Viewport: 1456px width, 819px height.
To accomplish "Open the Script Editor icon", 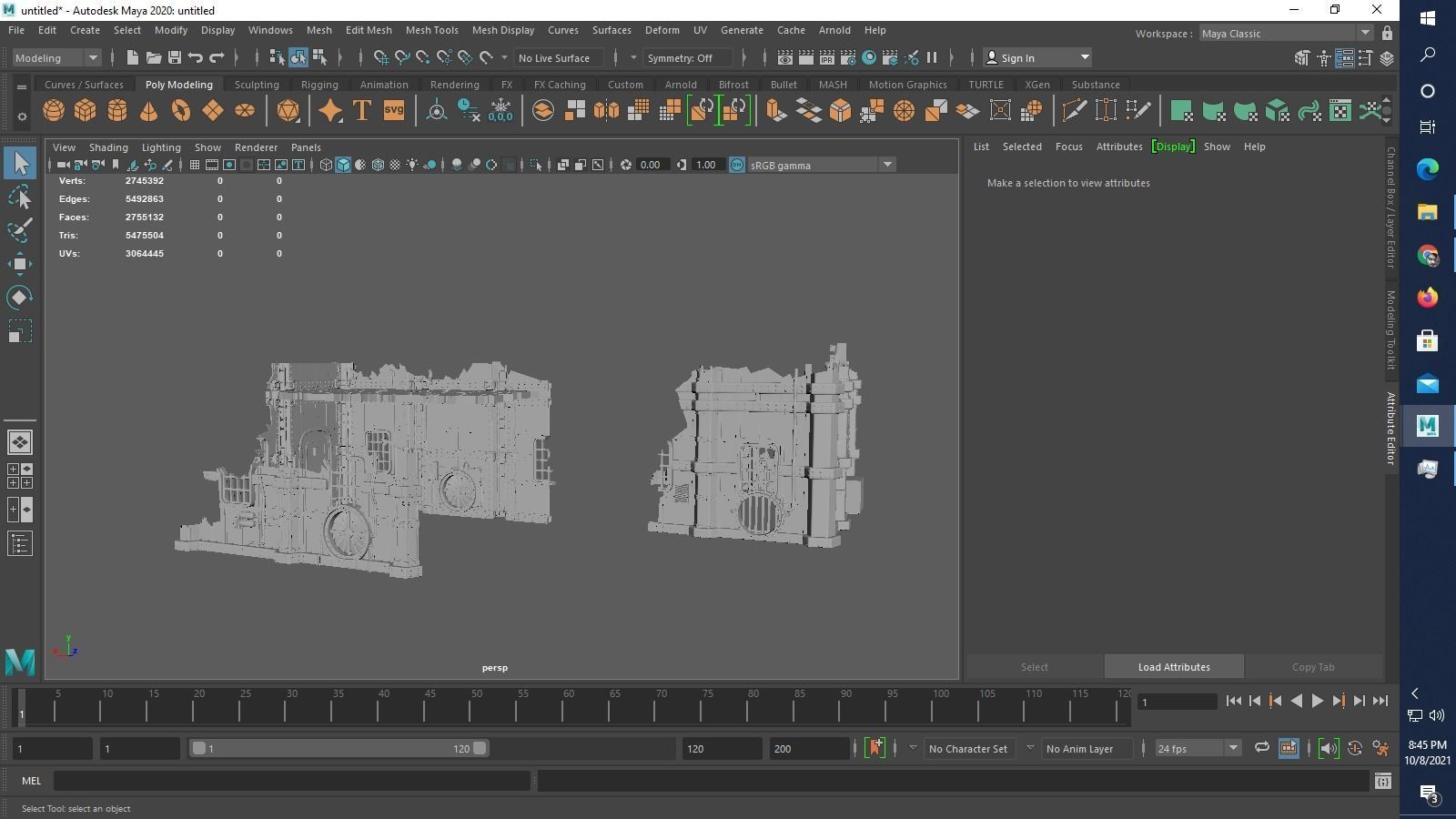I will pos(1383,781).
